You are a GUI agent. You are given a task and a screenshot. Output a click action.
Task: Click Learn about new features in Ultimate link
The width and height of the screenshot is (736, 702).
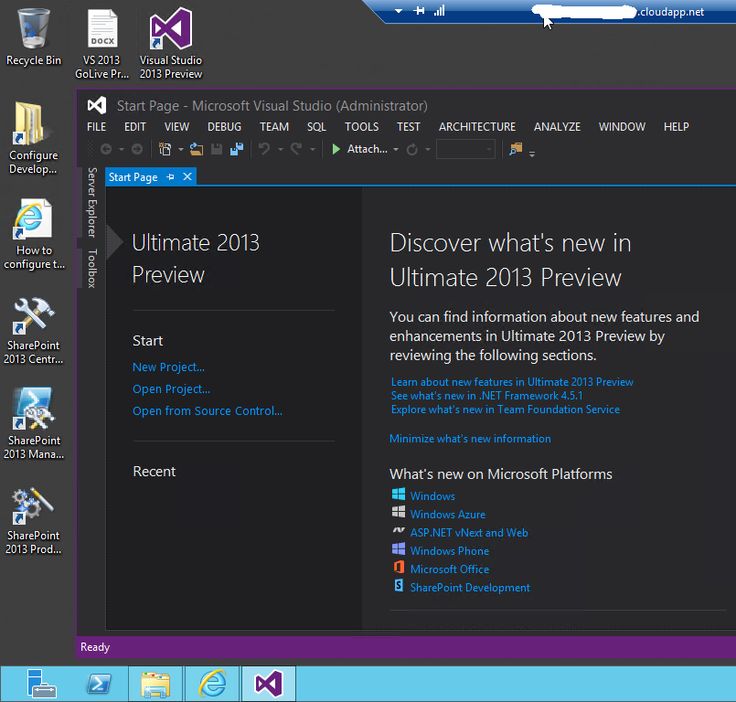512,382
